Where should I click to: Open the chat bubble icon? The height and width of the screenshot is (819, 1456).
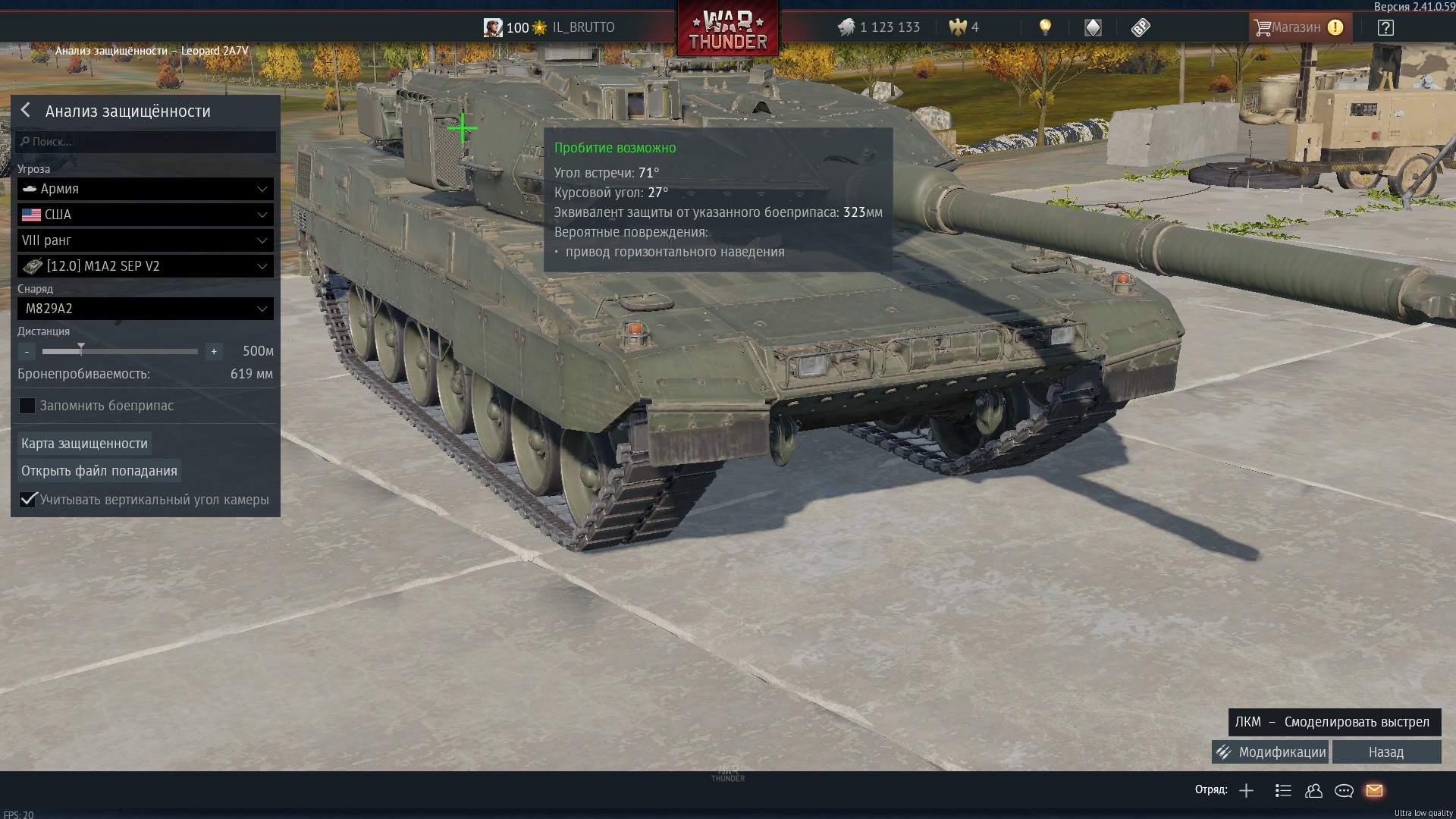[1344, 790]
